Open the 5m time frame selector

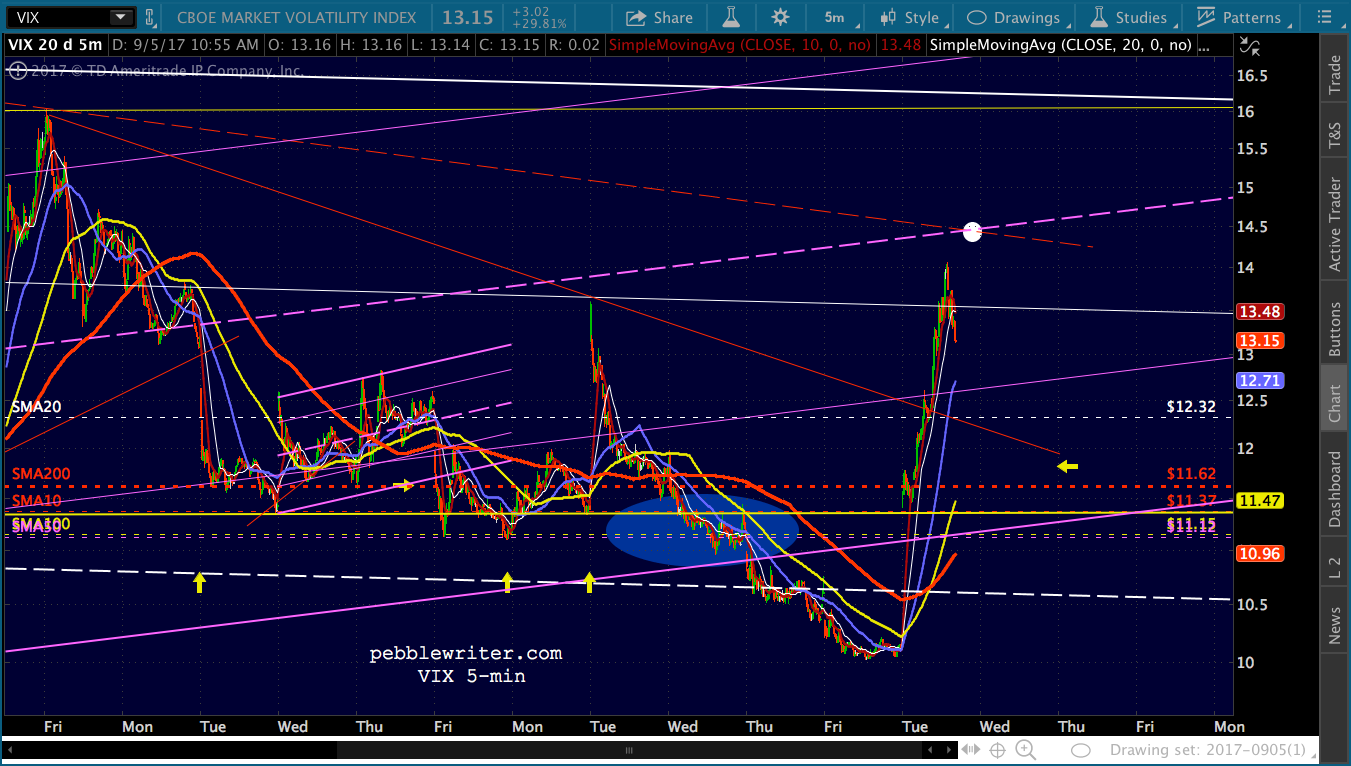point(834,17)
